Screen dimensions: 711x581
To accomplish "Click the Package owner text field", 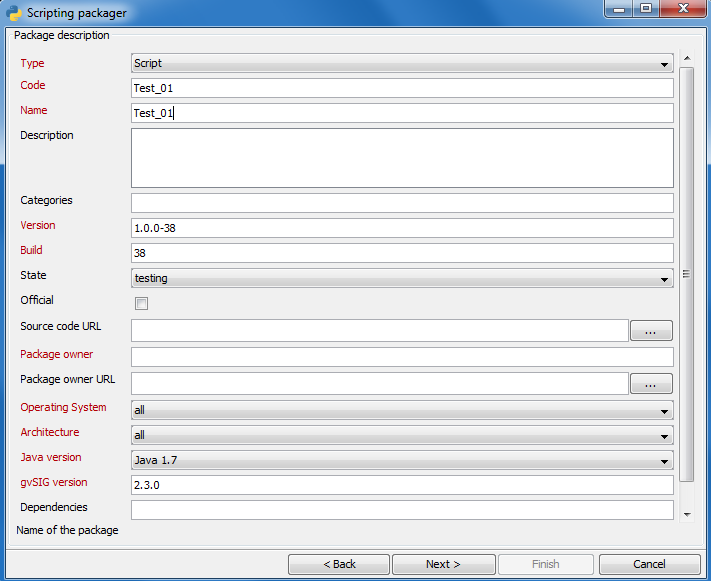I will coord(402,357).
